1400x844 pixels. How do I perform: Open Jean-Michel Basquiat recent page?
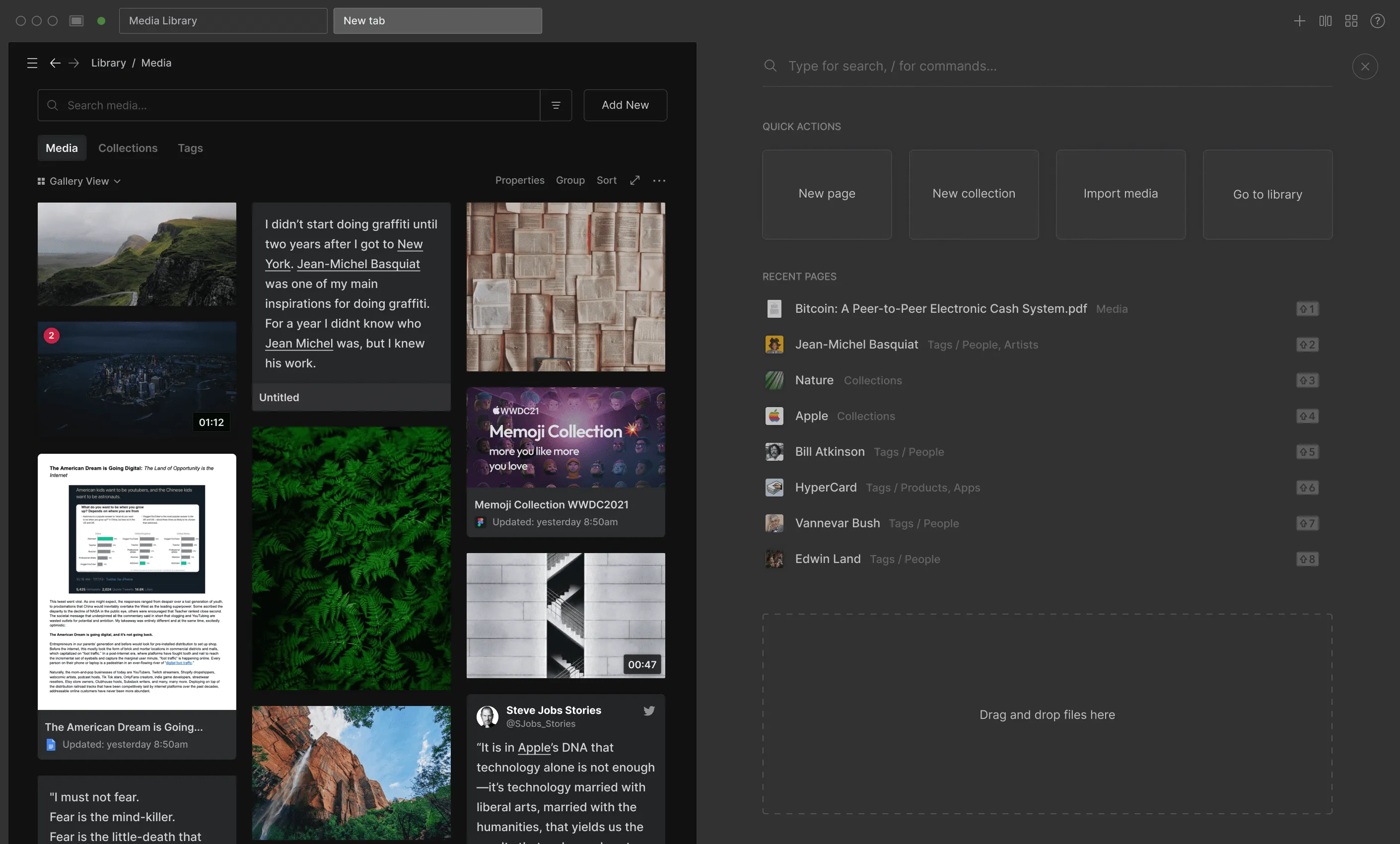1041,345
